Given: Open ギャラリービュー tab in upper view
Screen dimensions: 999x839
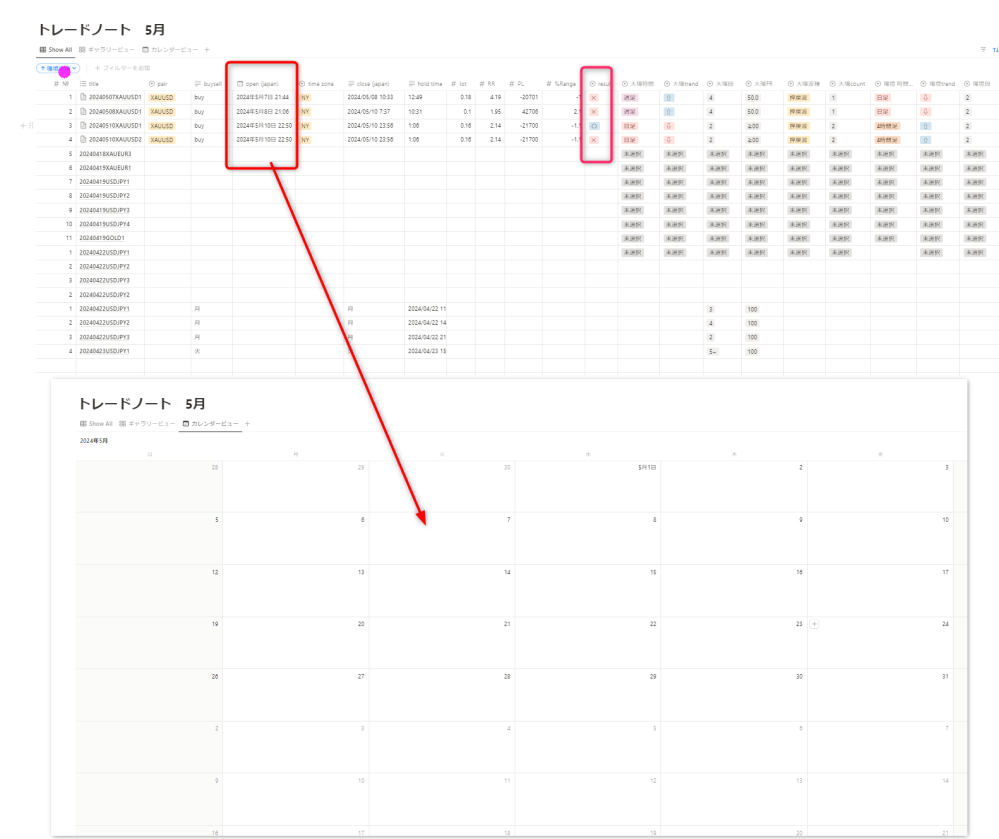Looking at the screenshot, I should [106, 49].
